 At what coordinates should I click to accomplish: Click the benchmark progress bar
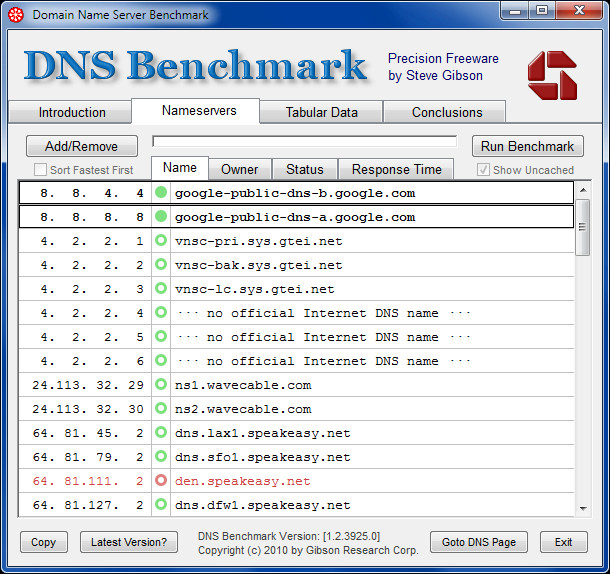coord(305,142)
